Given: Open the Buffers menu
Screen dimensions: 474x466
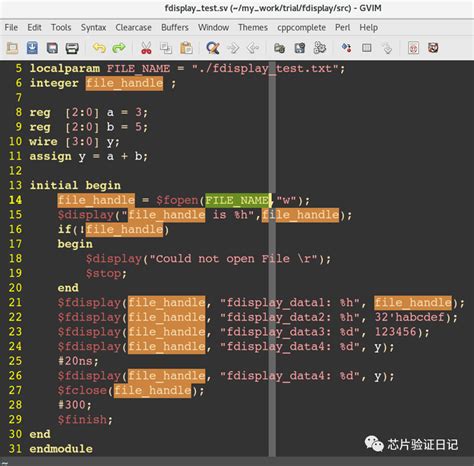Looking at the screenshot, I should tap(175, 27).
